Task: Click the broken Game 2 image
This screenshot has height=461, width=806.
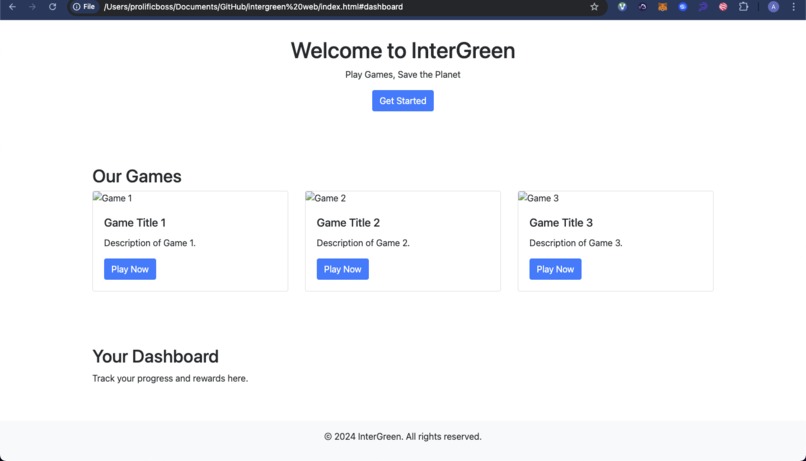Action: [326, 198]
